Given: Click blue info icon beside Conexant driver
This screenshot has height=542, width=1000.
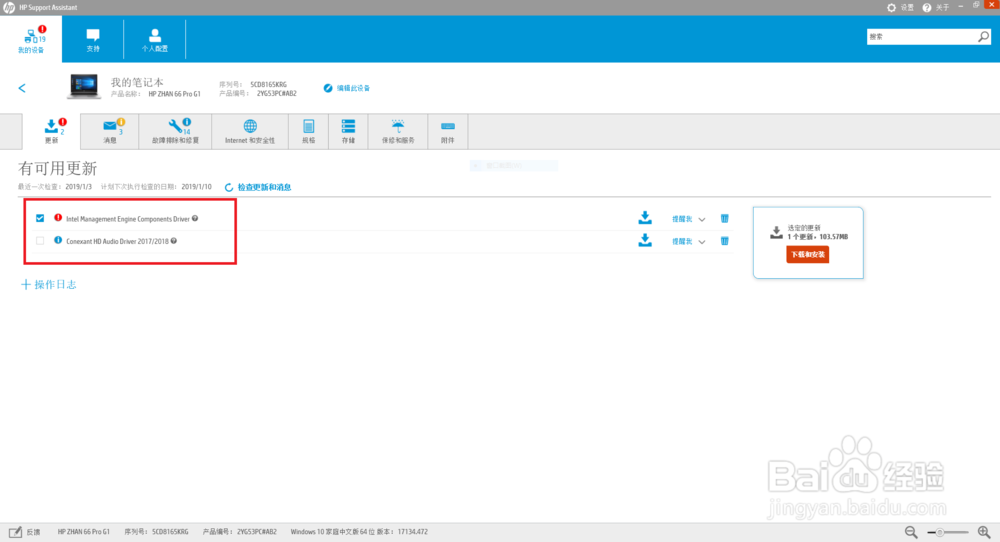Looking at the screenshot, I should [58, 240].
